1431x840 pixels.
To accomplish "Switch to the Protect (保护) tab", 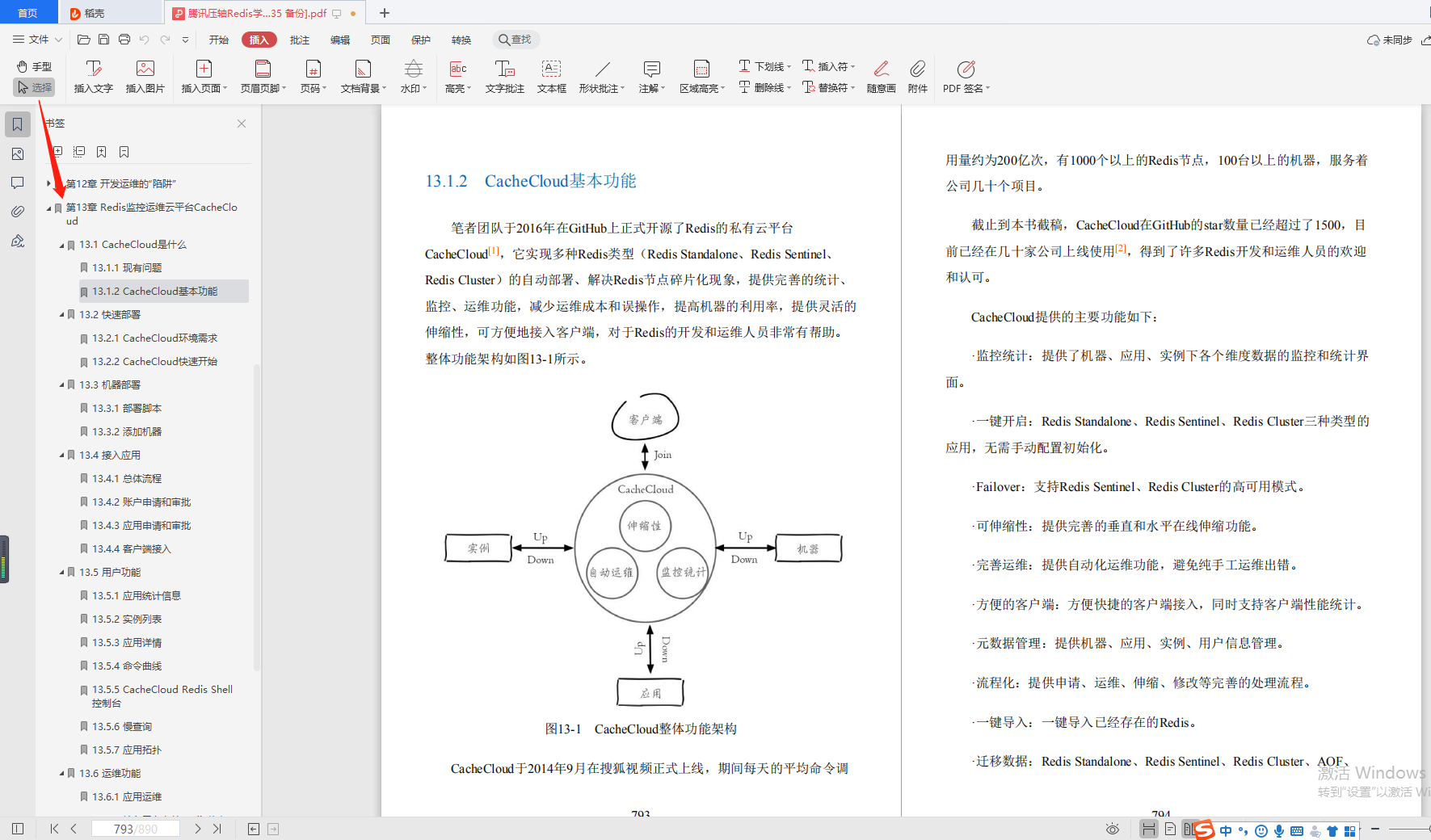I will (x=421, y=40).
